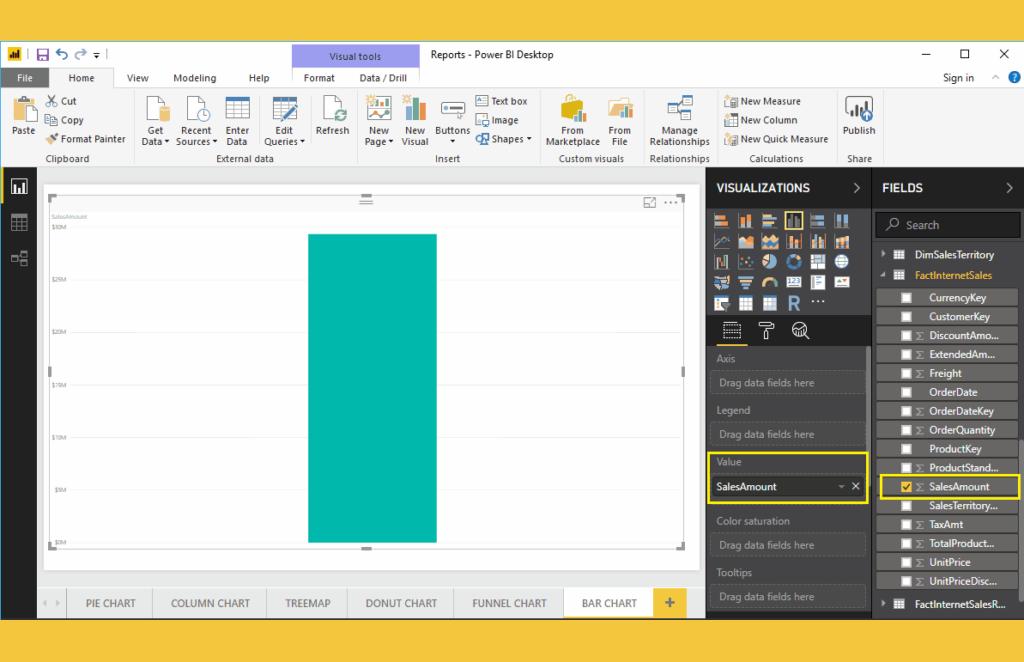Expand the FactInternetSalesR... table
This screenshot has height=662, width=1024.
tap(883, 604)
